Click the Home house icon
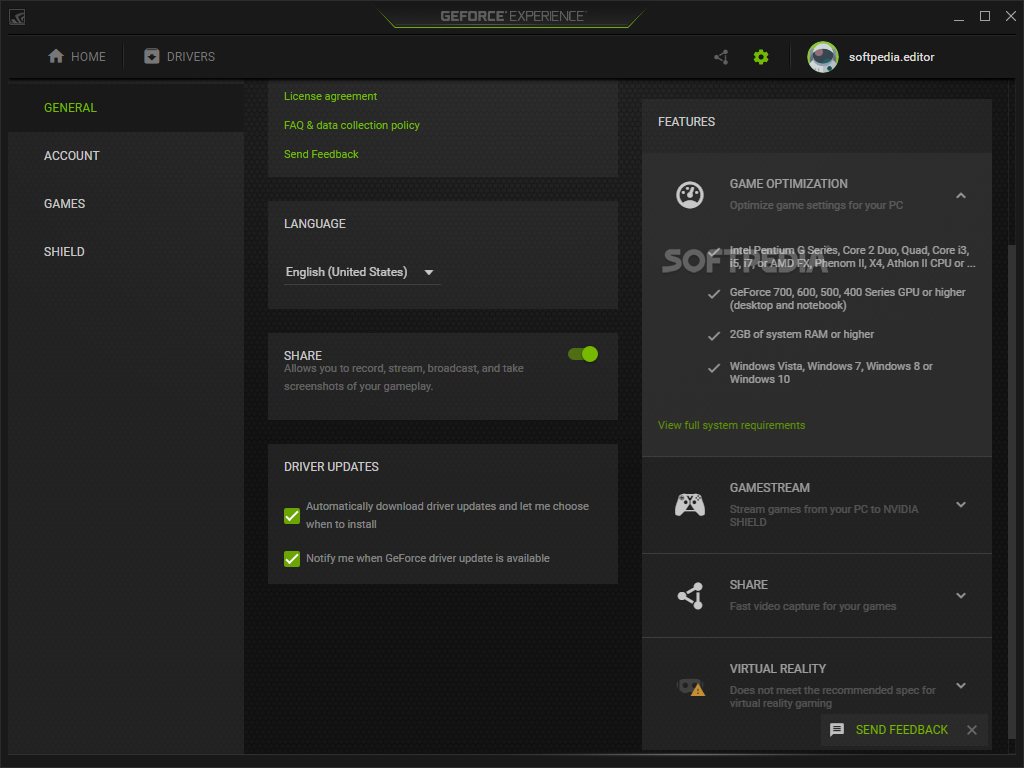This screenshot has width=1024, height=768. (56, 56)
